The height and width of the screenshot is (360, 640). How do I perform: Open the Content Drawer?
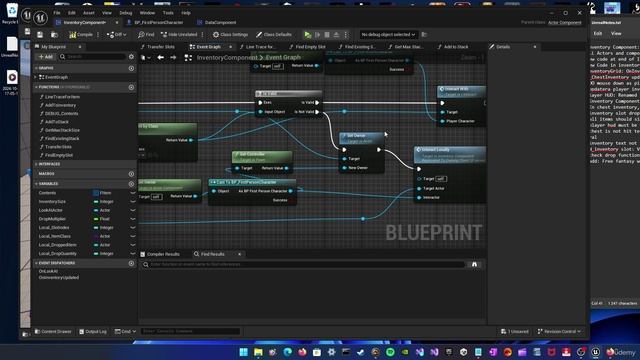53,331
